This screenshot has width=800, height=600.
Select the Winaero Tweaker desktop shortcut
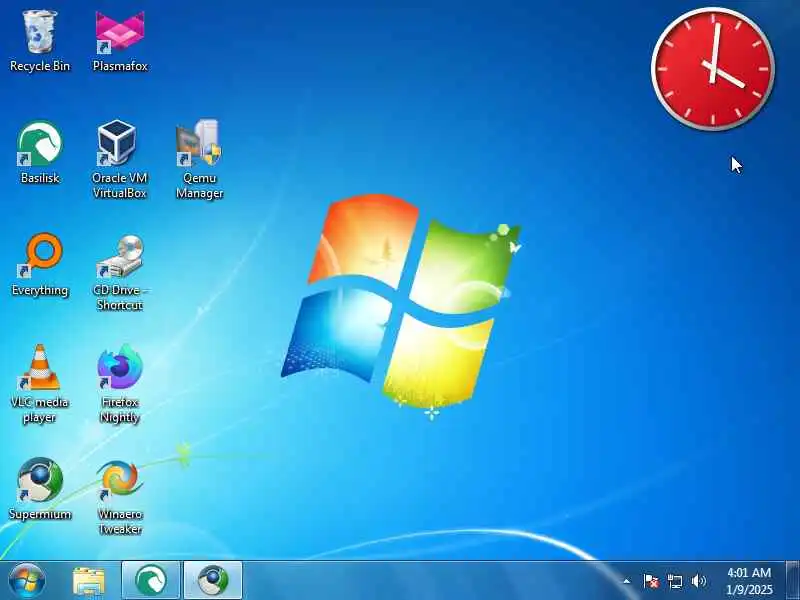pyautogui.click(x=120, y=496)
